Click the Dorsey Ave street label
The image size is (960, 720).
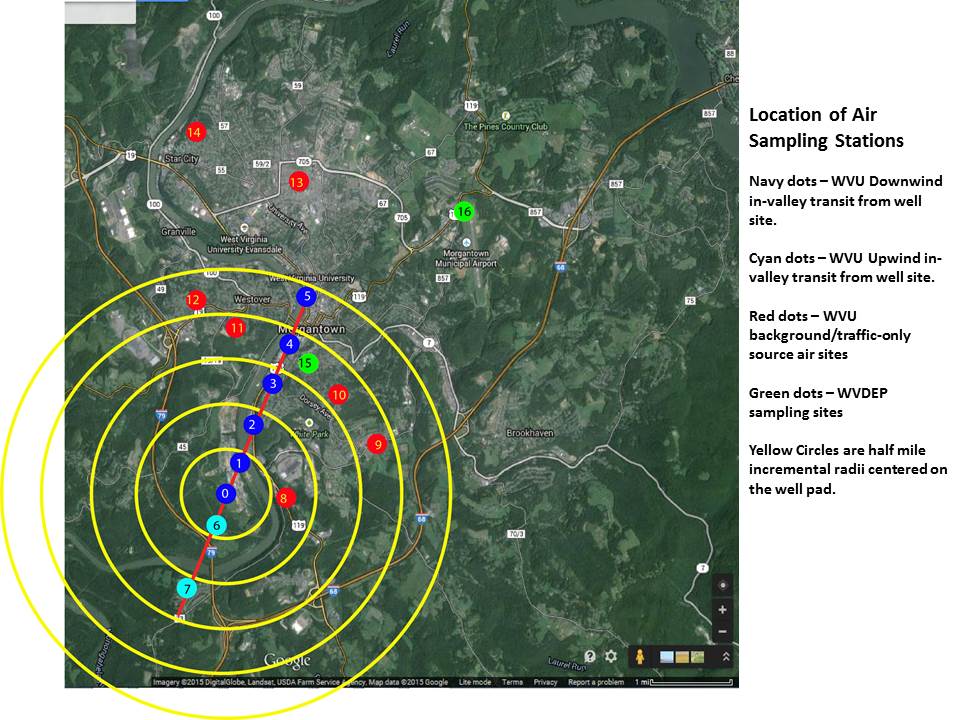[315, 408]
